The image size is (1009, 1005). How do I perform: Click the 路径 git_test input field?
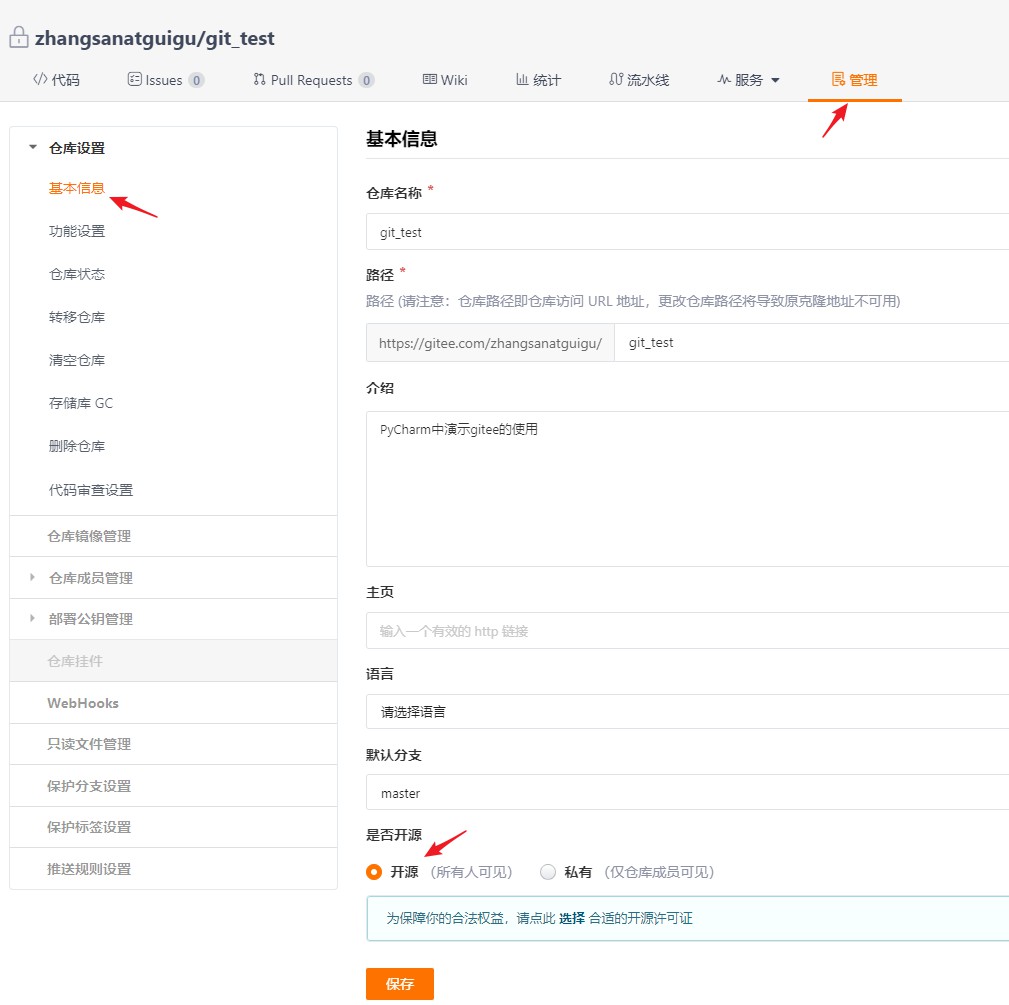pos(812,342)
